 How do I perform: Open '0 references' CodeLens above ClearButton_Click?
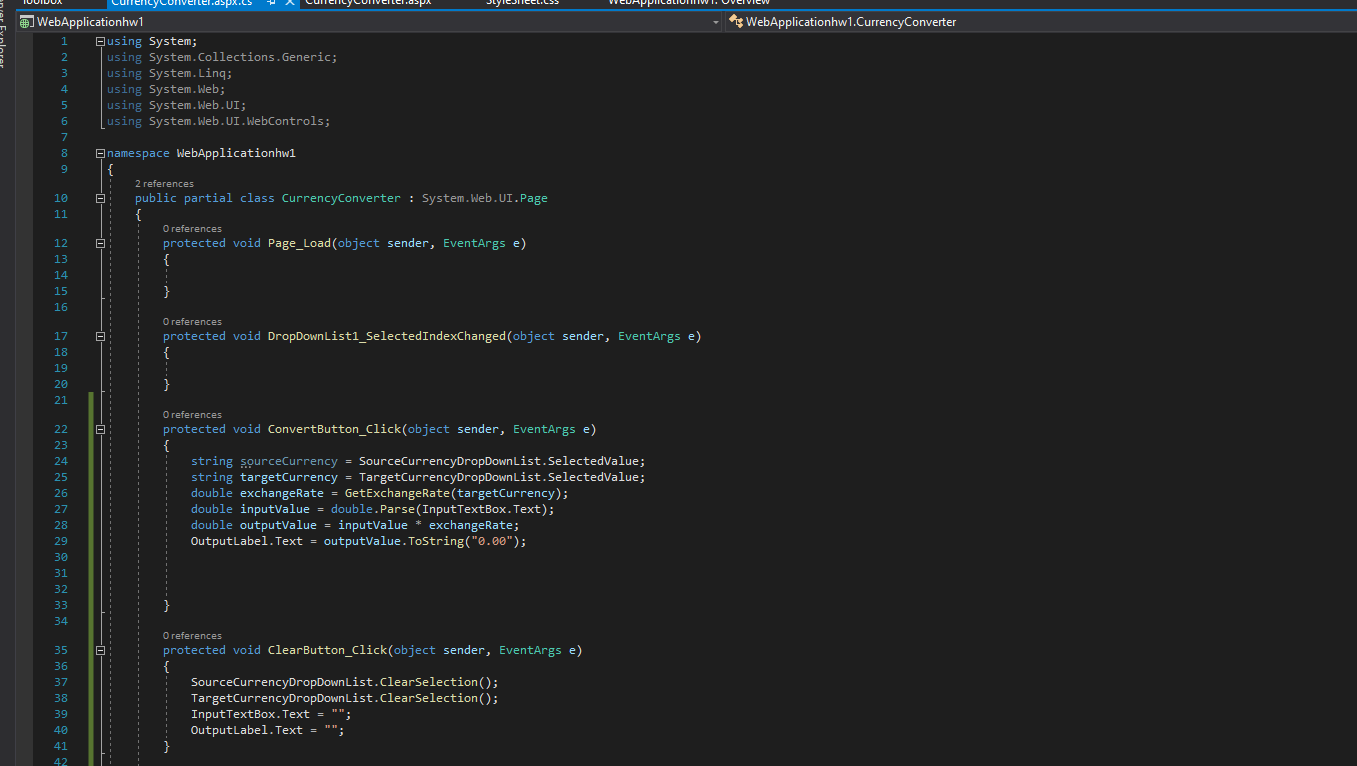(x=192, y=636)
